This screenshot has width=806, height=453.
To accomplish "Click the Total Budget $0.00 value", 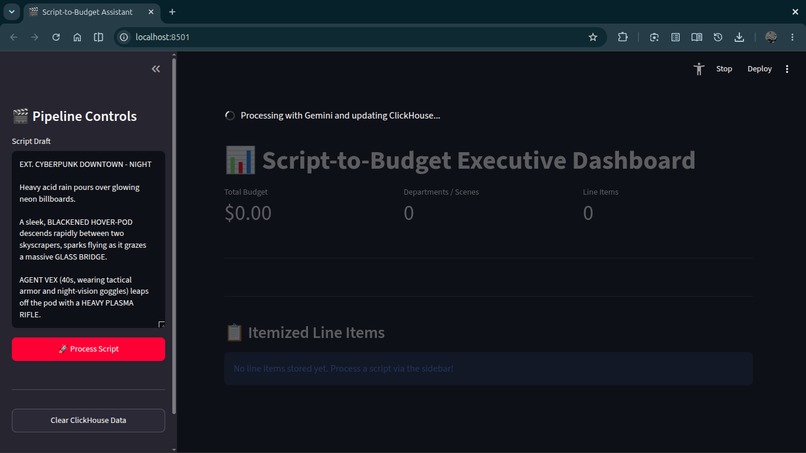I will pyautogui.click(x=248, y=213).
